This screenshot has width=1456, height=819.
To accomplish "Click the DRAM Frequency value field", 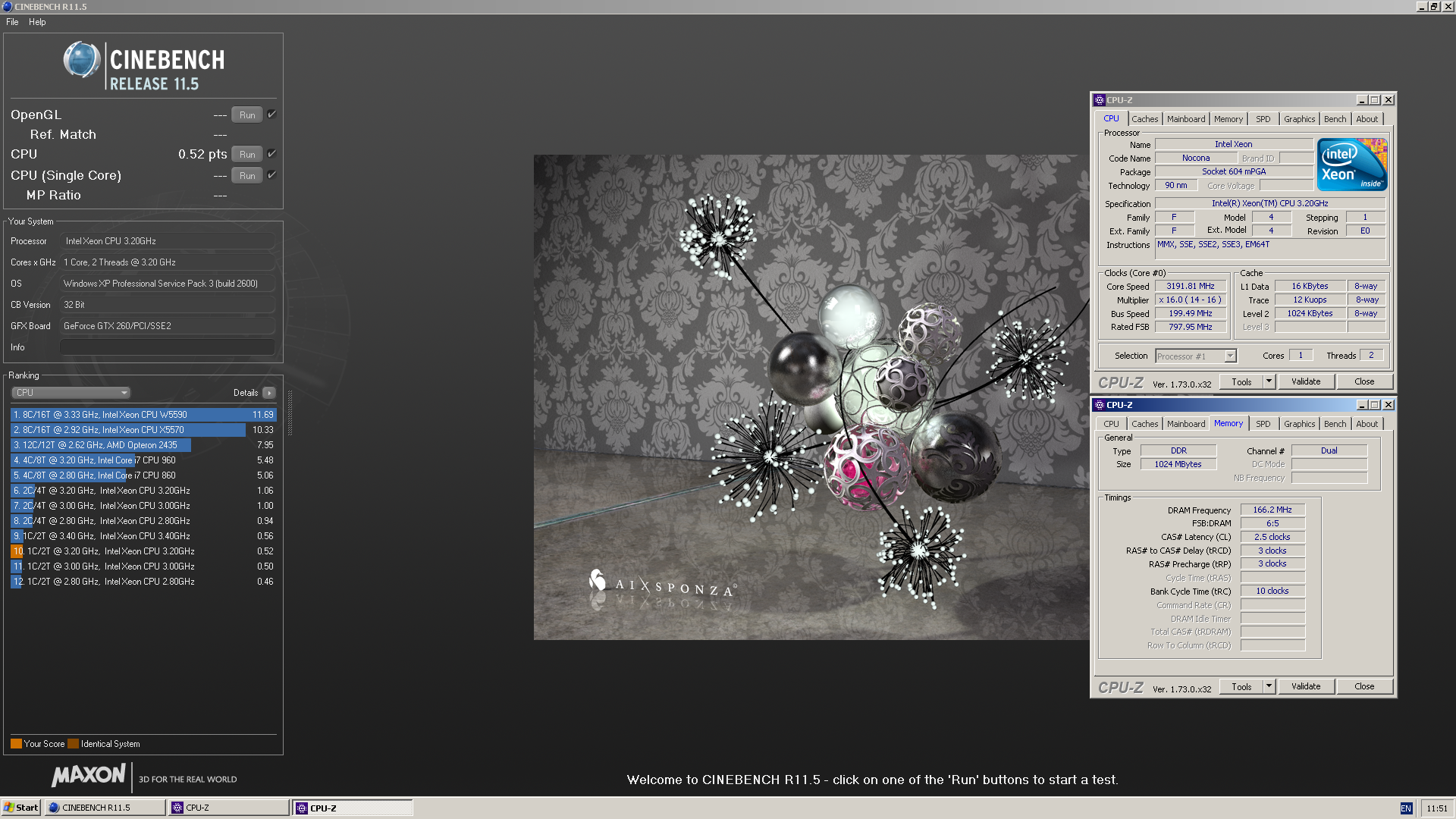I will click(1272, 510).
